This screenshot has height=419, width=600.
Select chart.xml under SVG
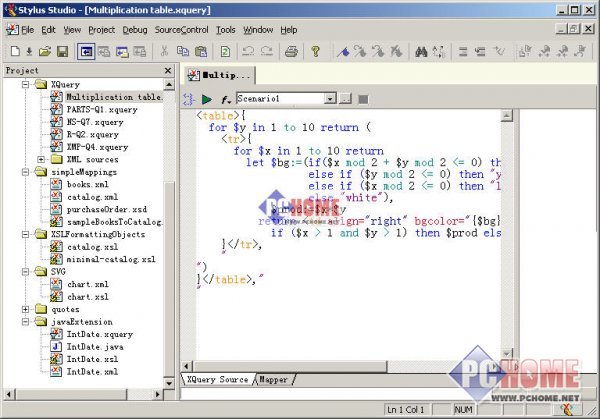[x=88, y=284]
